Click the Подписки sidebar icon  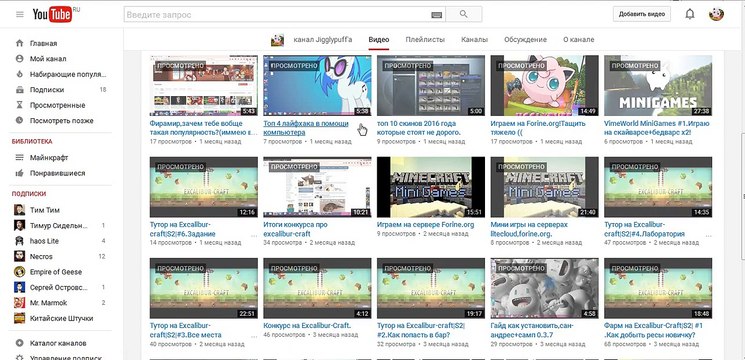point(19,90)
